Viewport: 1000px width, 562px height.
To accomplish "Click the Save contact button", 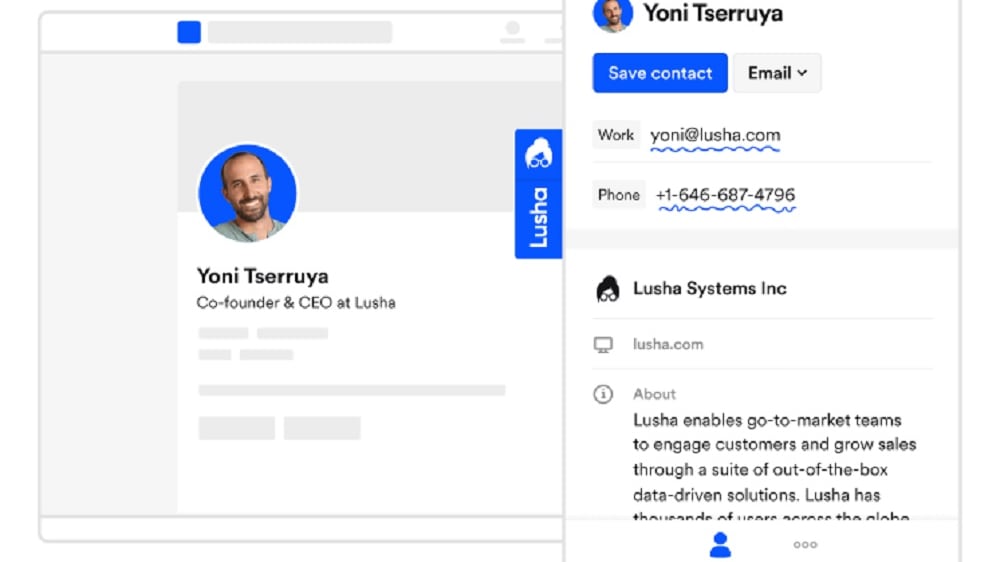I will point(659,73).
